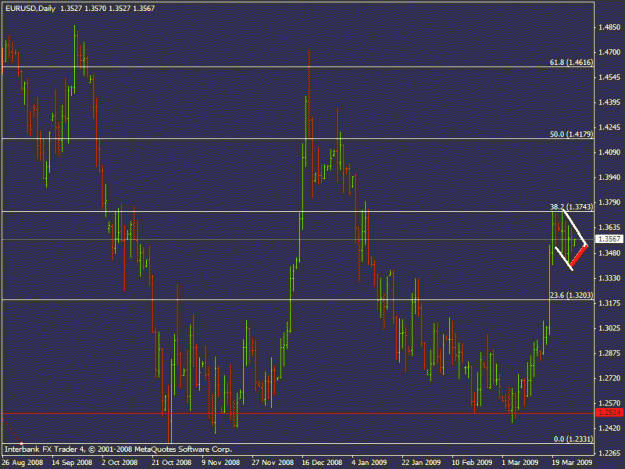
Task: Click the 19 Mar 2009 date label
Action: click(572, 463)
